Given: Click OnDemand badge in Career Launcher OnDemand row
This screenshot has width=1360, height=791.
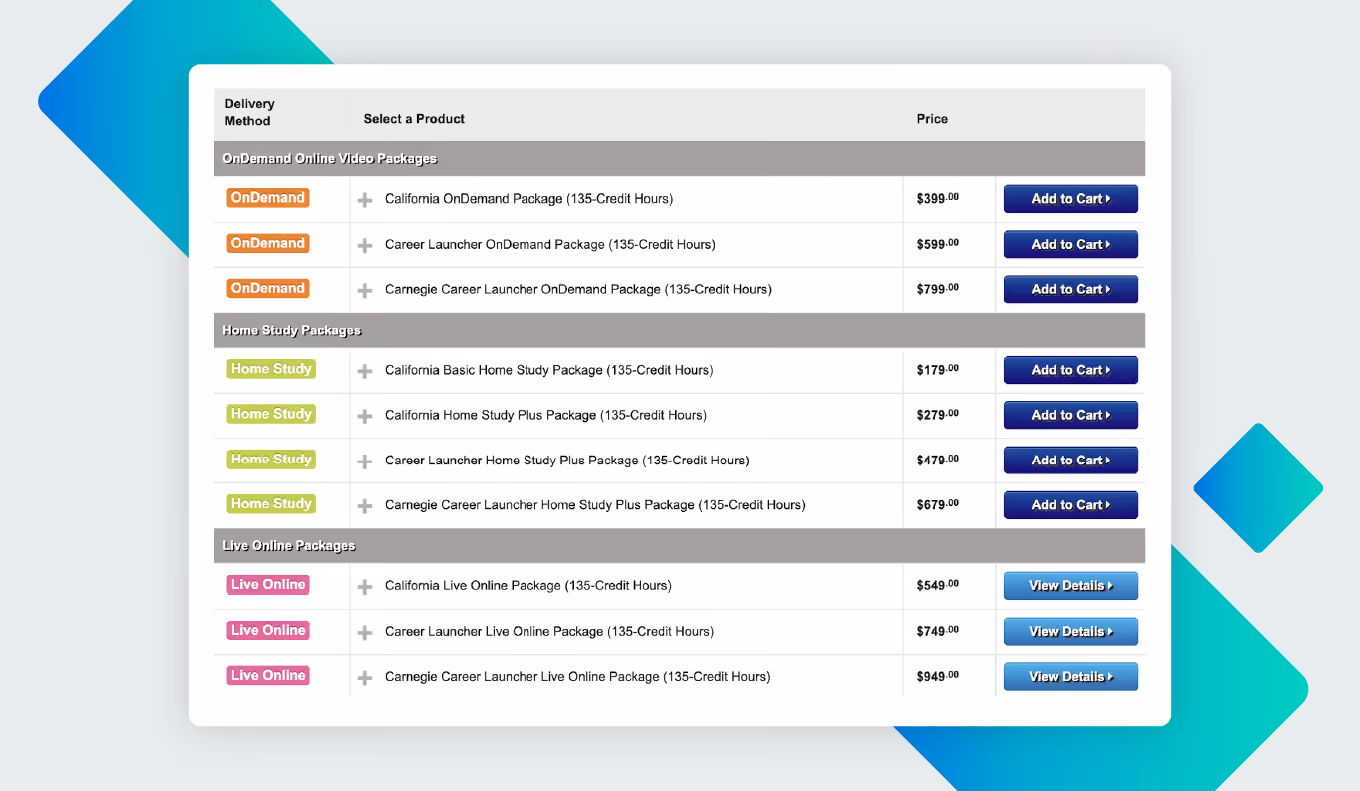Looking at the screenshot, I should [x=268, y=243].
